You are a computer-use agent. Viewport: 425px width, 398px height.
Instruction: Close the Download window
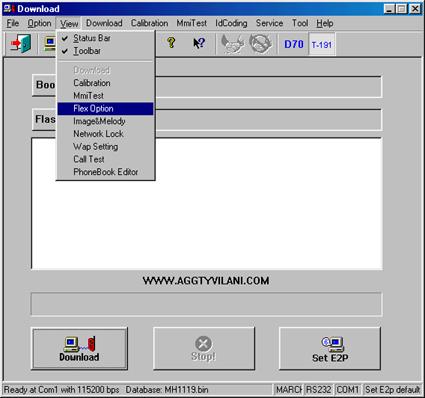tap(415, 9)
